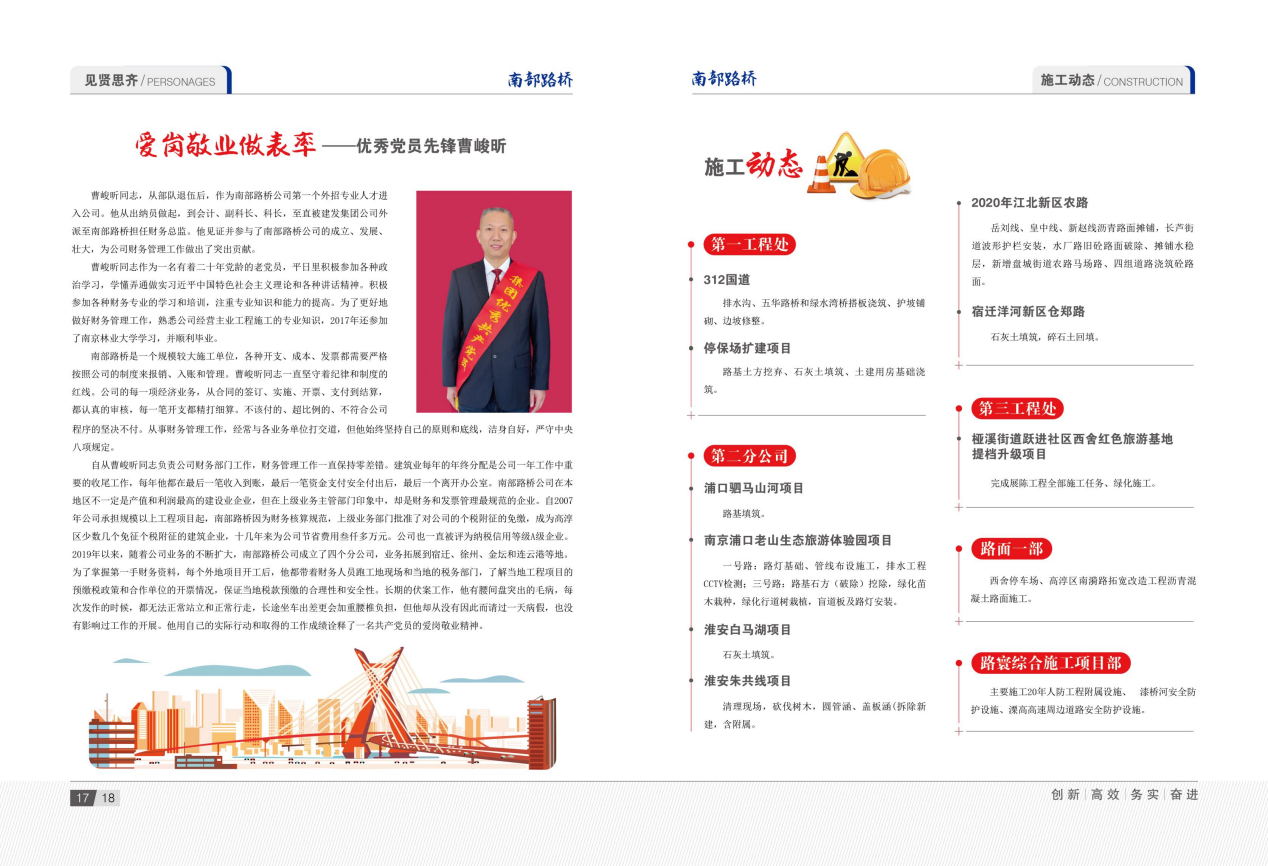Open the 见贤思齐 / PERSONAGES header tab

click(150, 81)
